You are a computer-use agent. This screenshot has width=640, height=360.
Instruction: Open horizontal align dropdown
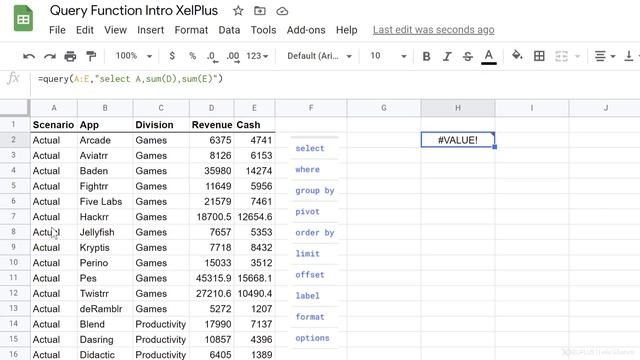point(605,56)
